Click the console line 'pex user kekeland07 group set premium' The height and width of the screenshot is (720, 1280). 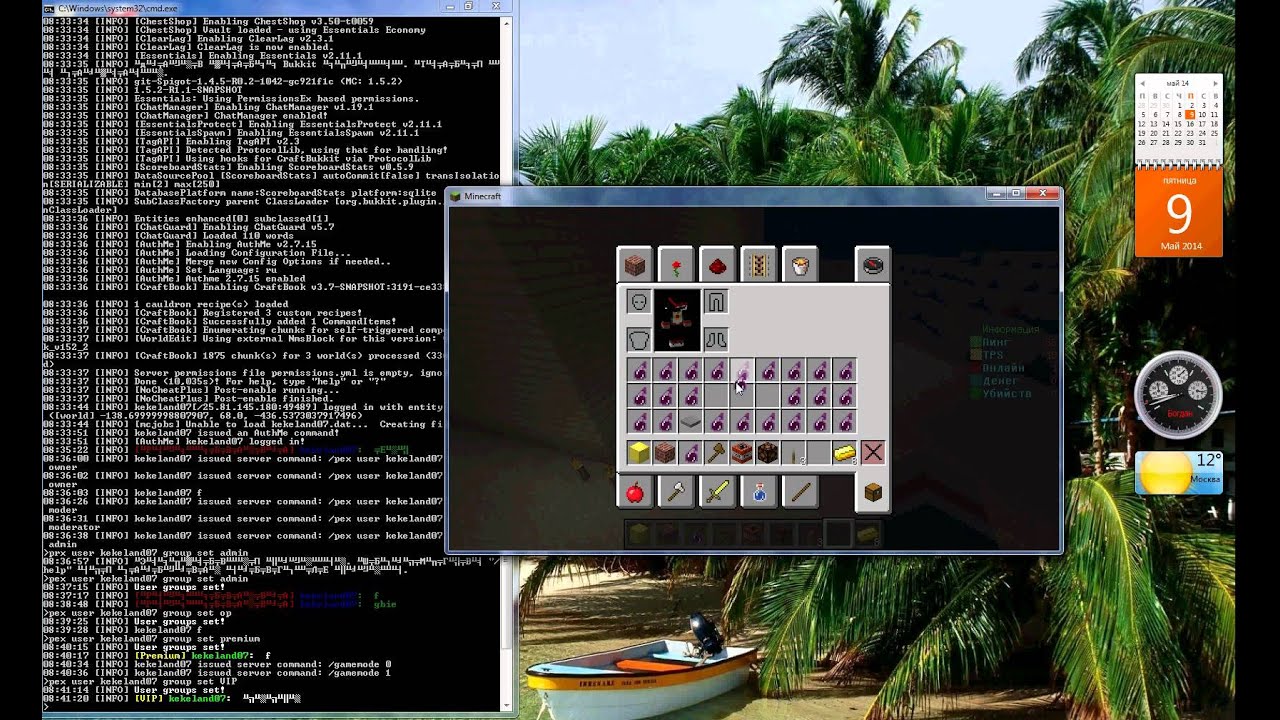[x=153, y=638]
